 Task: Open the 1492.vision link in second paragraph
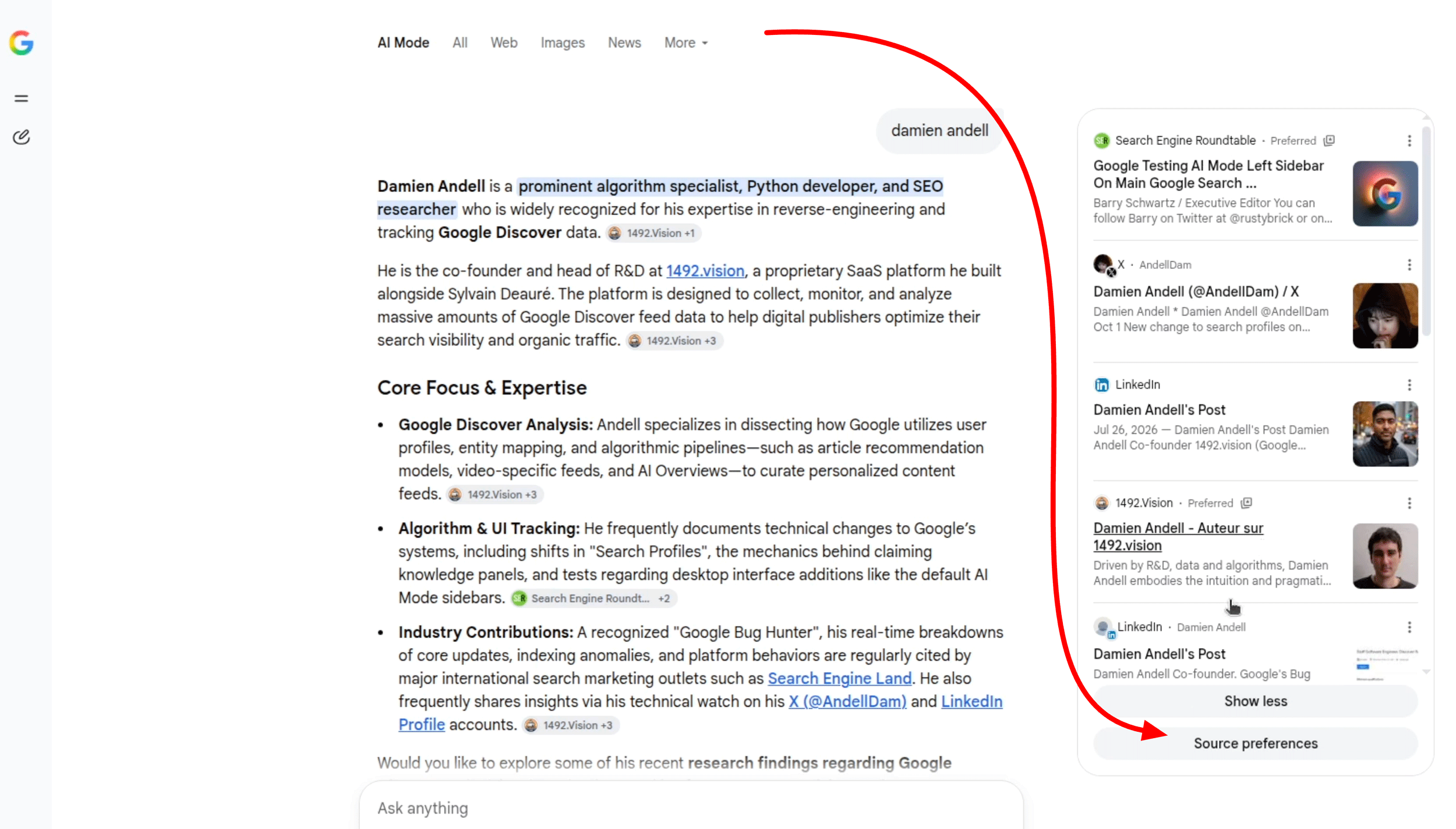pyautogui.click(x=705, y=271)
